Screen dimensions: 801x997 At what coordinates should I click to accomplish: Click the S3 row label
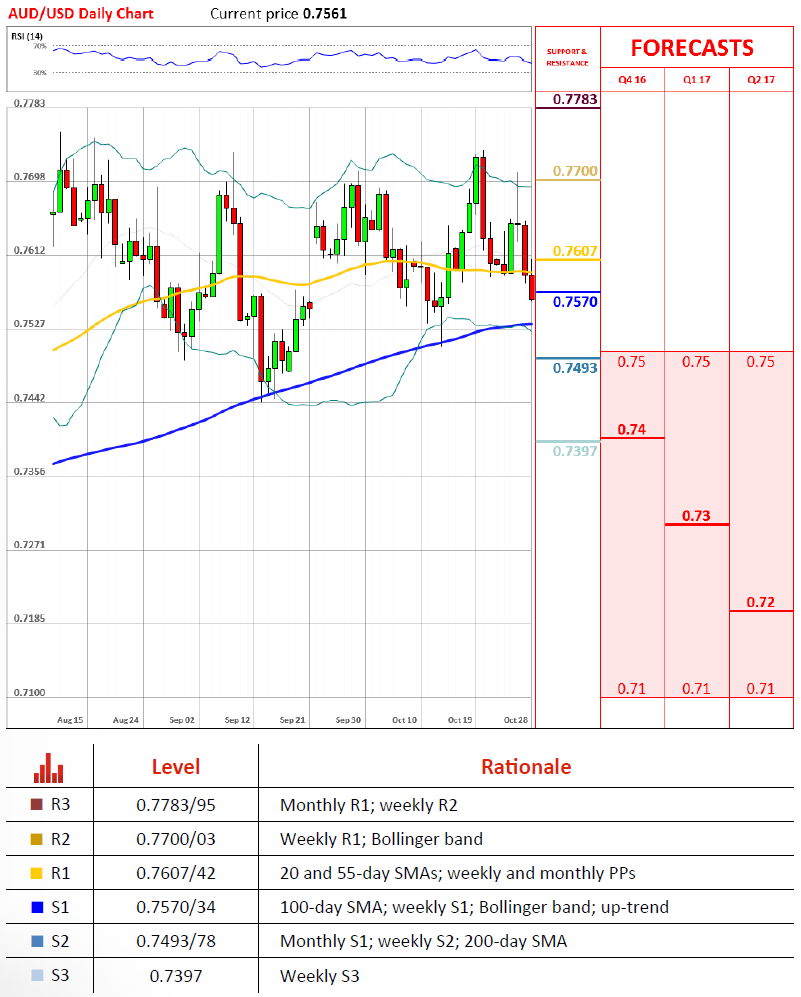[x=60, y=975]
